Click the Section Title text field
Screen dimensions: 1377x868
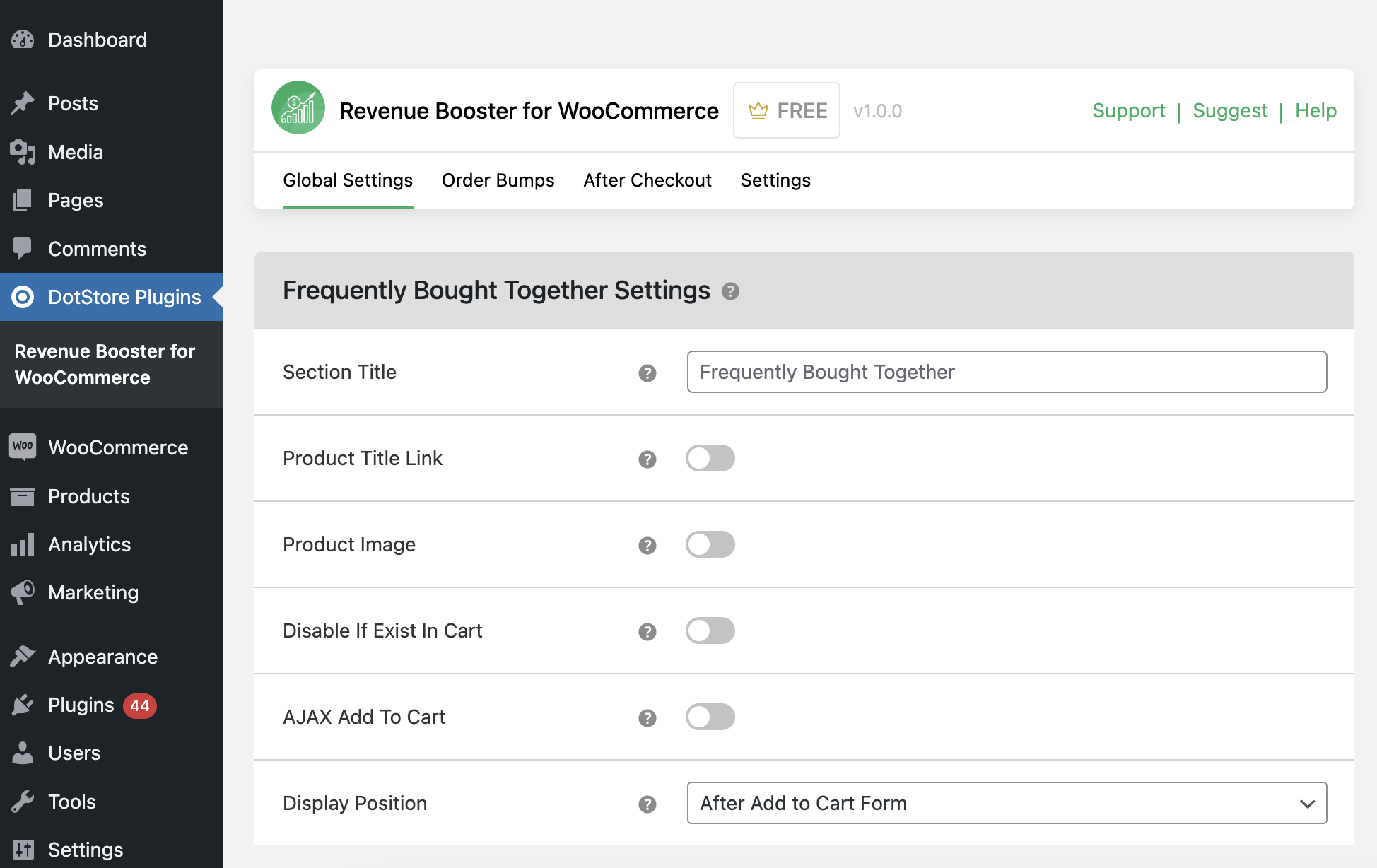(1007, 372)
